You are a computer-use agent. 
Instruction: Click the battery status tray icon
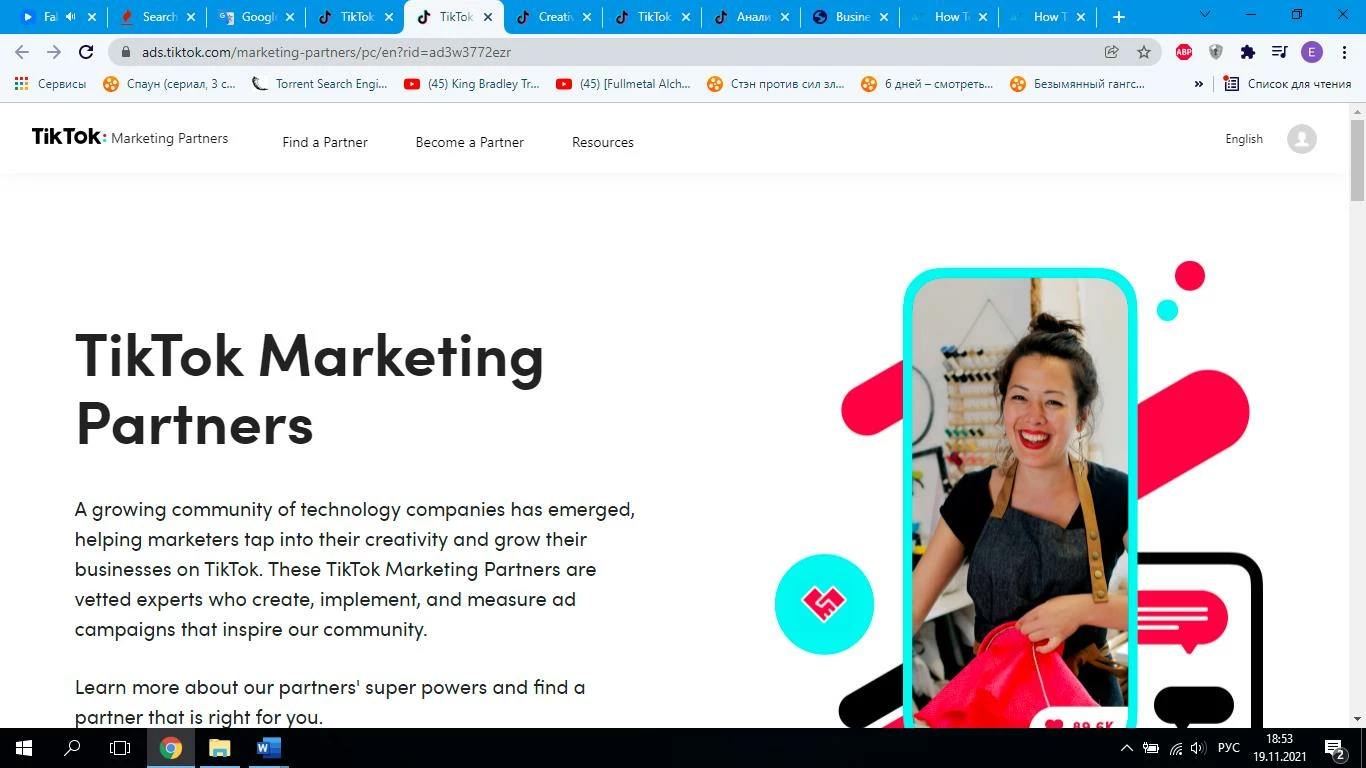click(1151, 748)
